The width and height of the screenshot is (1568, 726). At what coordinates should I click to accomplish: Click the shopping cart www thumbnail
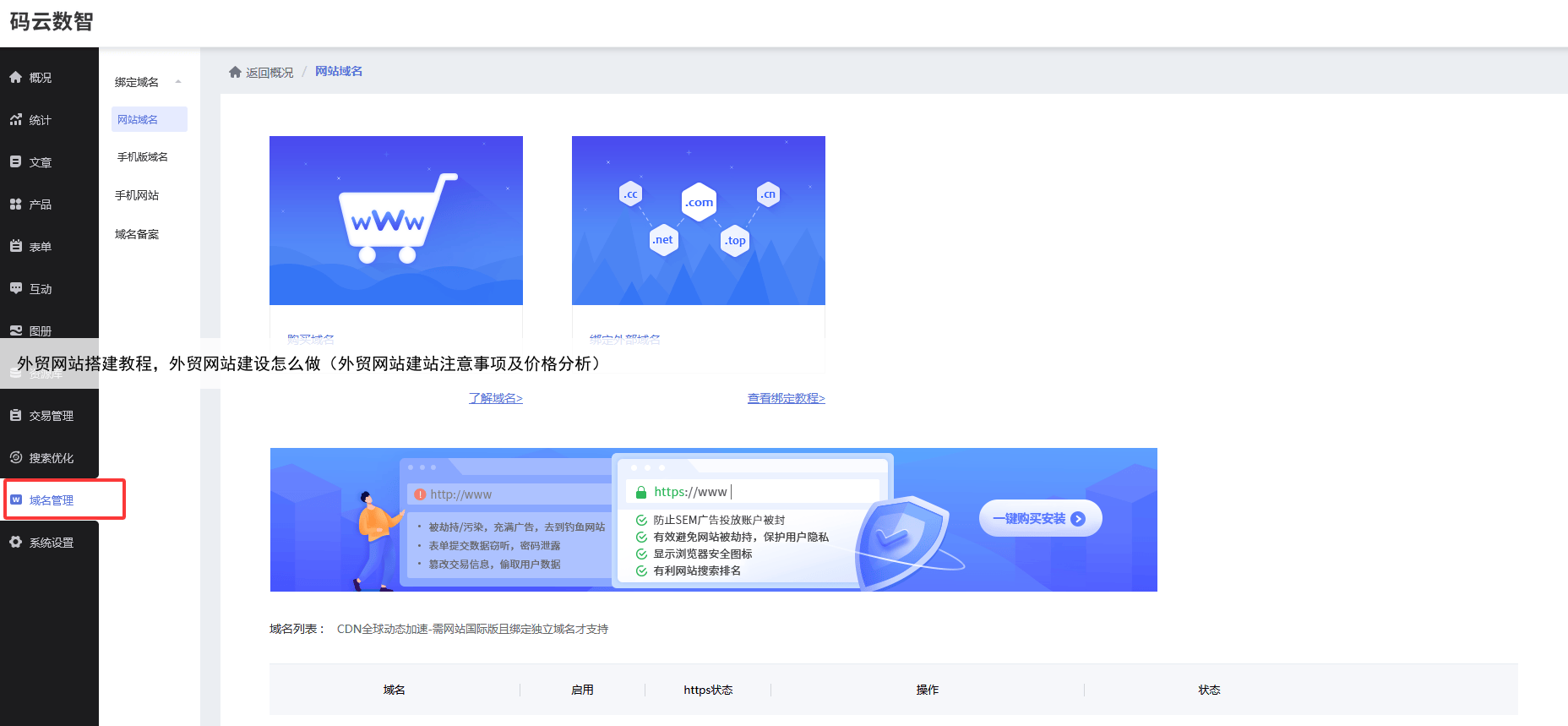395,220
